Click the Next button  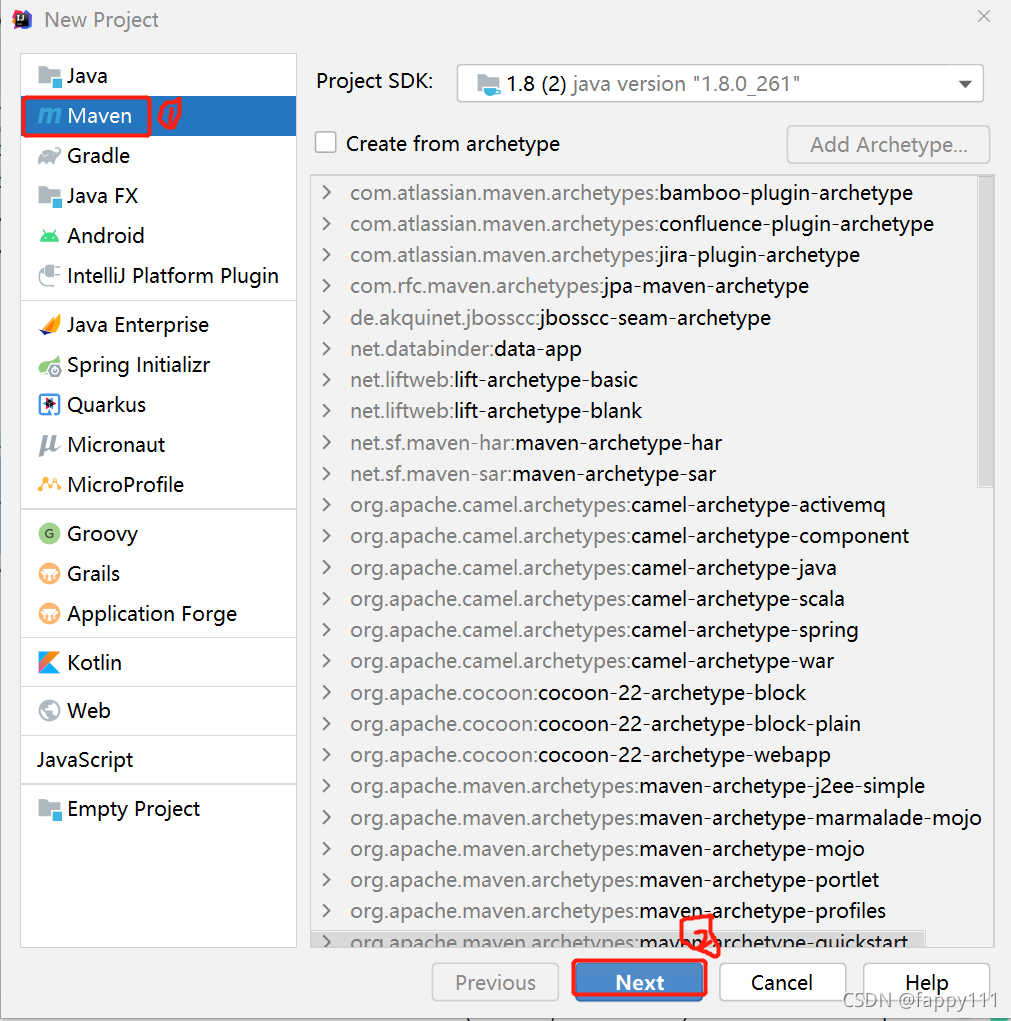pos(639,982)
